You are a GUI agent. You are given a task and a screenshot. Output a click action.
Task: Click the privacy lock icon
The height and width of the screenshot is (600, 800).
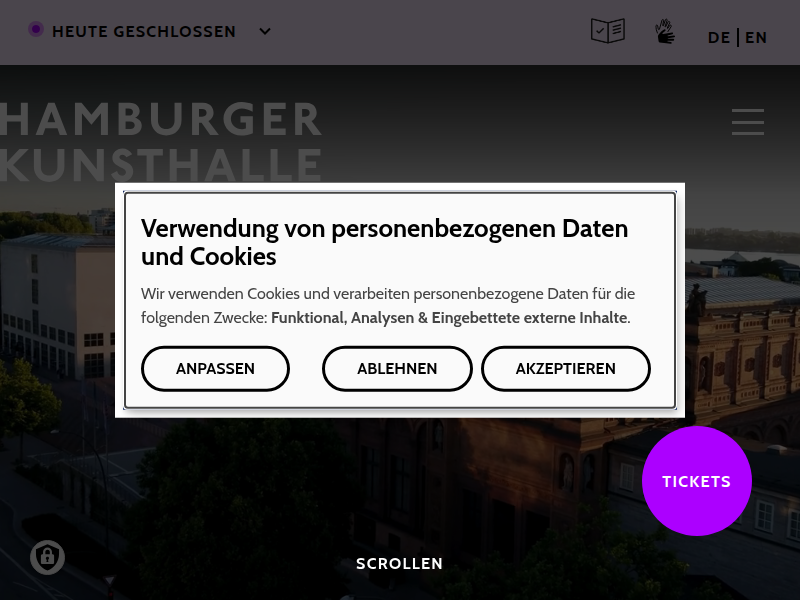(x=47, y=557)
